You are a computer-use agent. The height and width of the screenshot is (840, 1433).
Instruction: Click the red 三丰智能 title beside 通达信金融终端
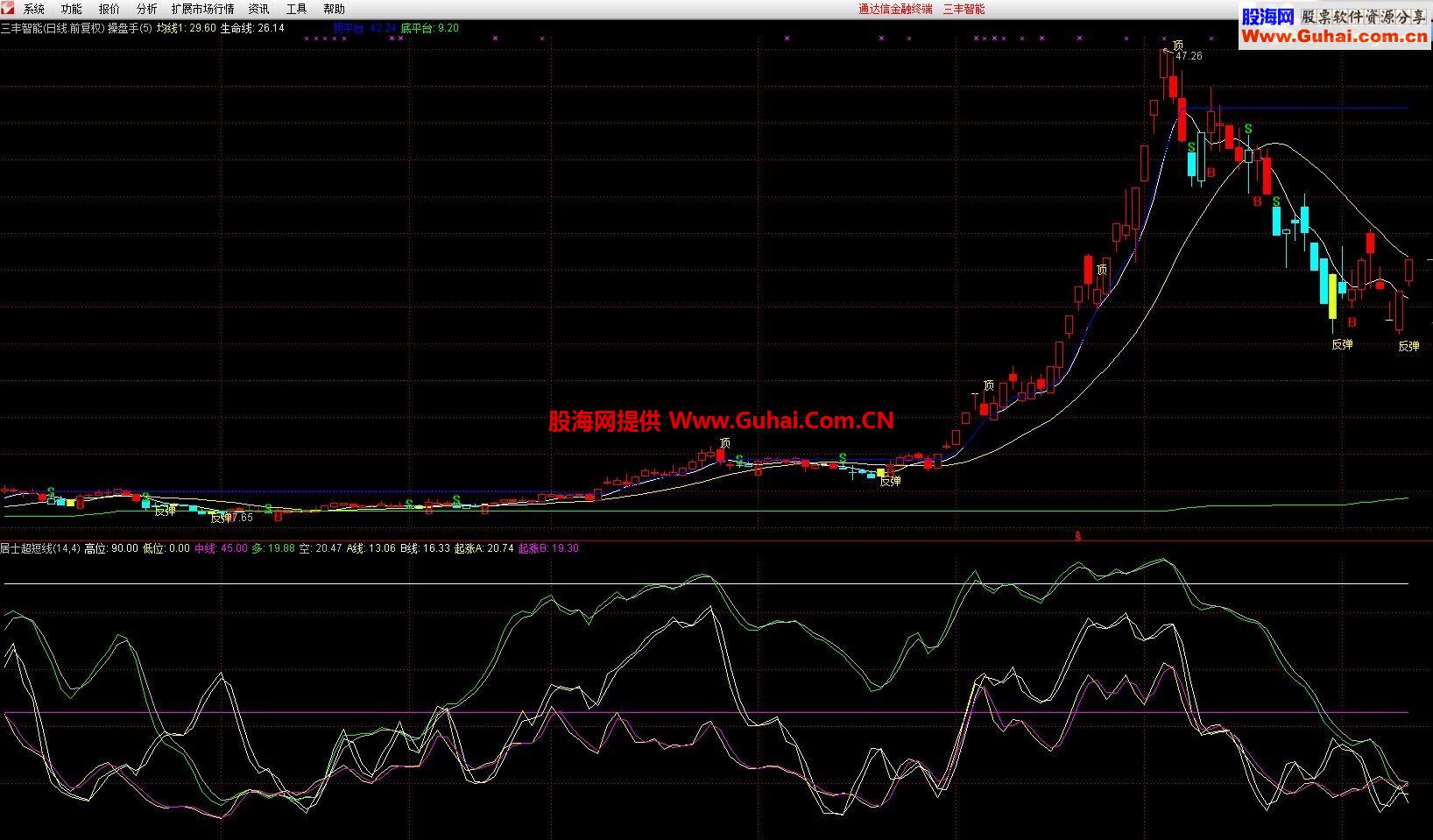(x=964, y=9)
